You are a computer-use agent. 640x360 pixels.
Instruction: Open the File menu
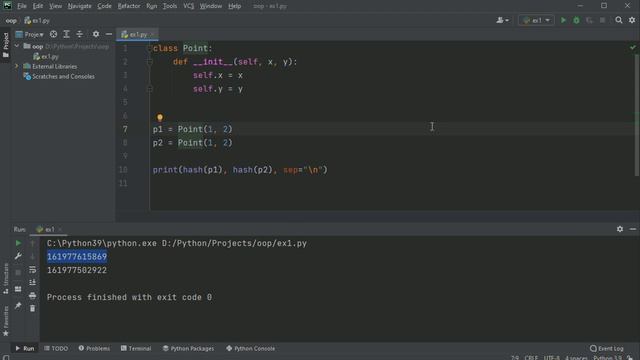click(x=22, y=6)
